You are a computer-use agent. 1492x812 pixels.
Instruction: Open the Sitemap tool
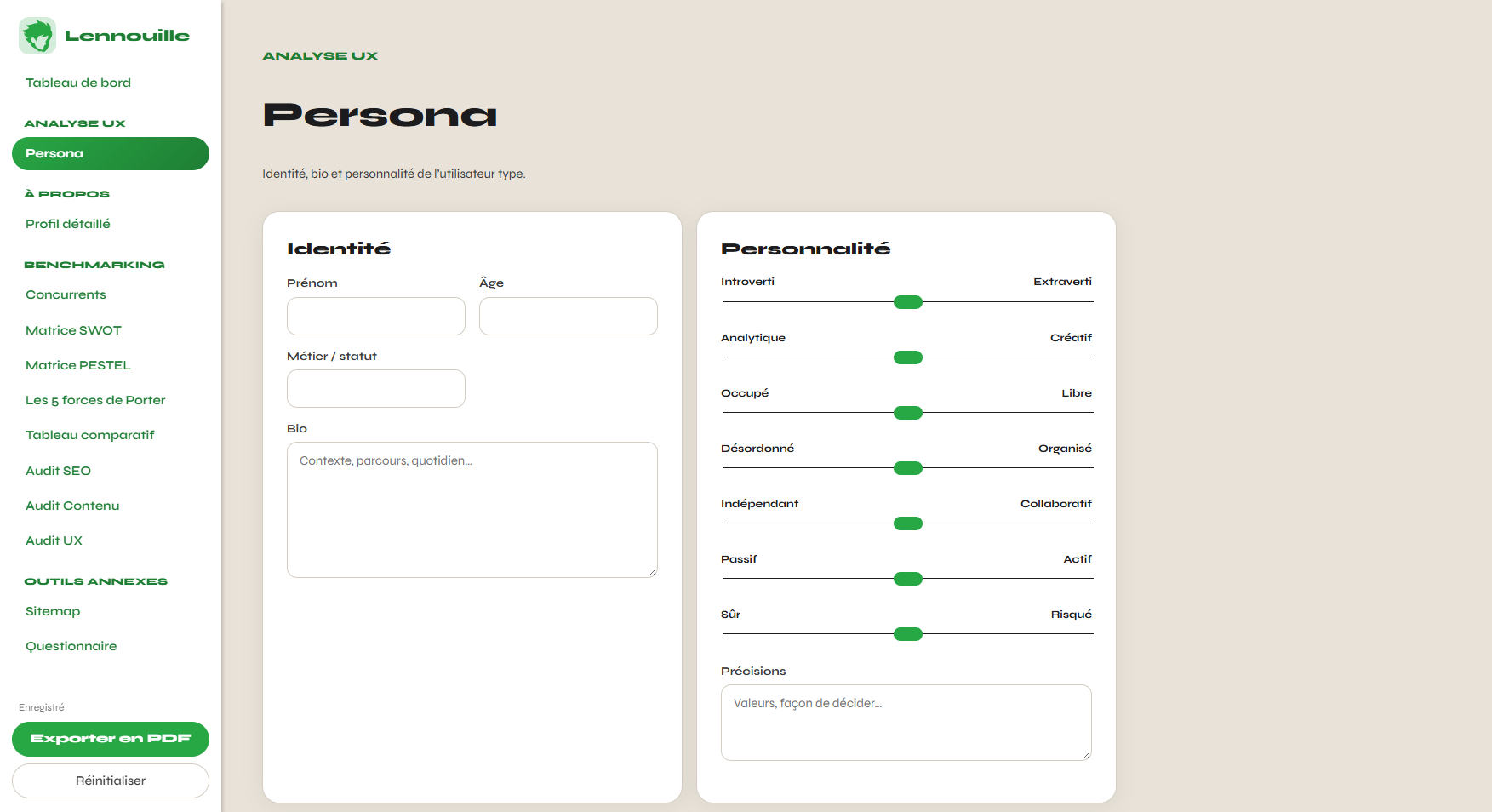coord(53,611)
